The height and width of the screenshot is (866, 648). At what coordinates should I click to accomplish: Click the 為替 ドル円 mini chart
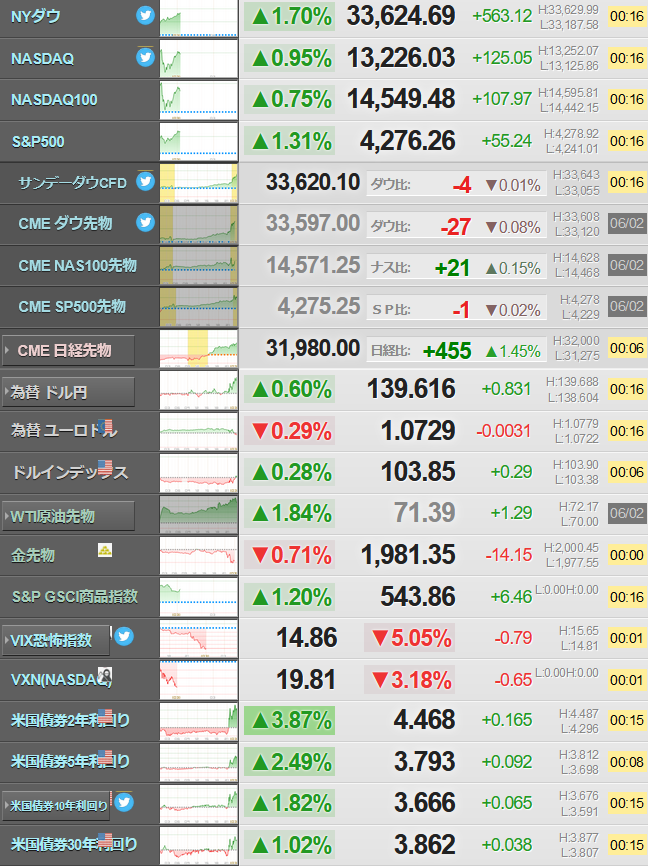(199, 390)
